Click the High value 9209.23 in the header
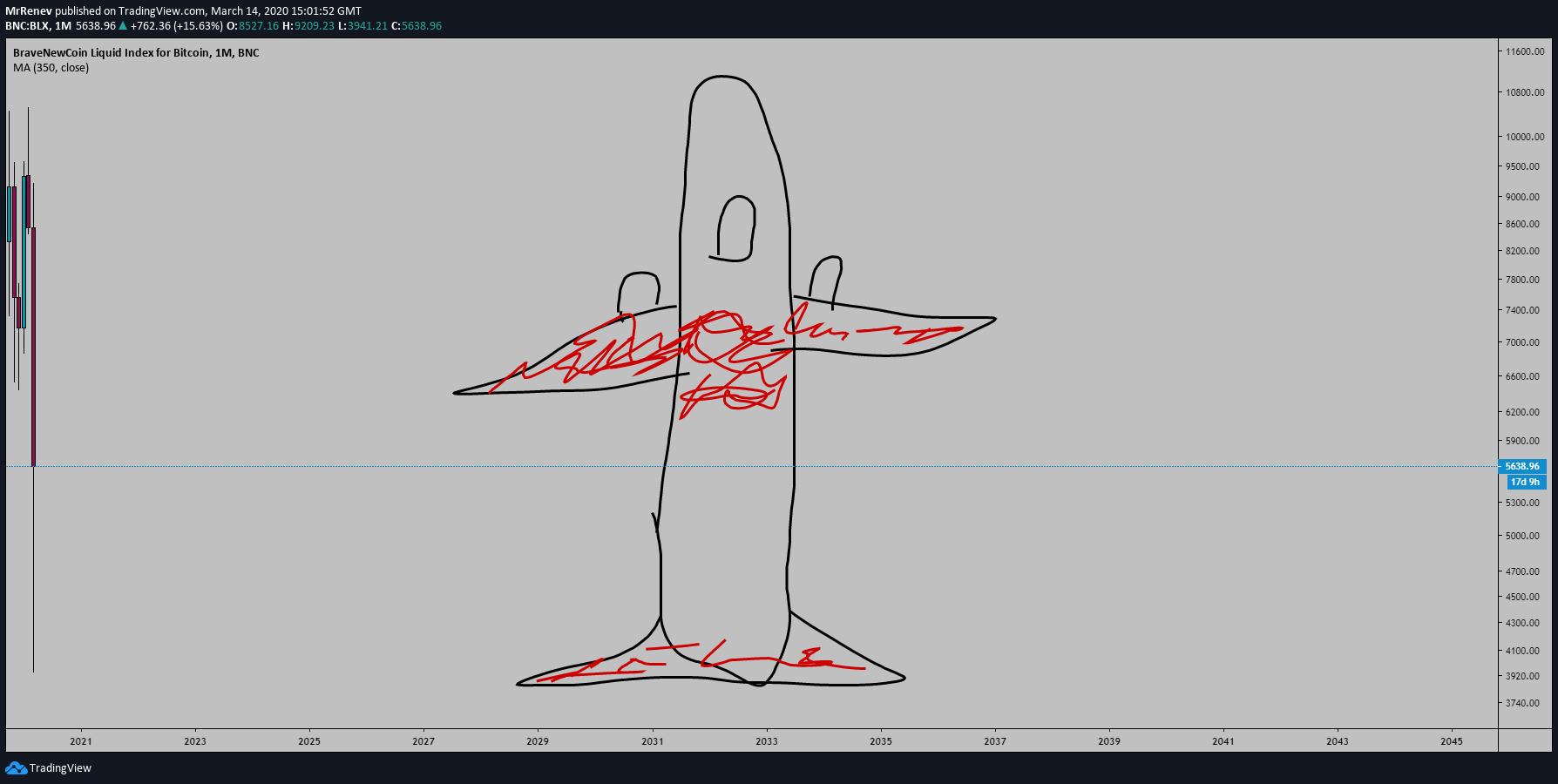Image resolution: width=1558 pixels, height=784 pixels. [x=315, y=26]
